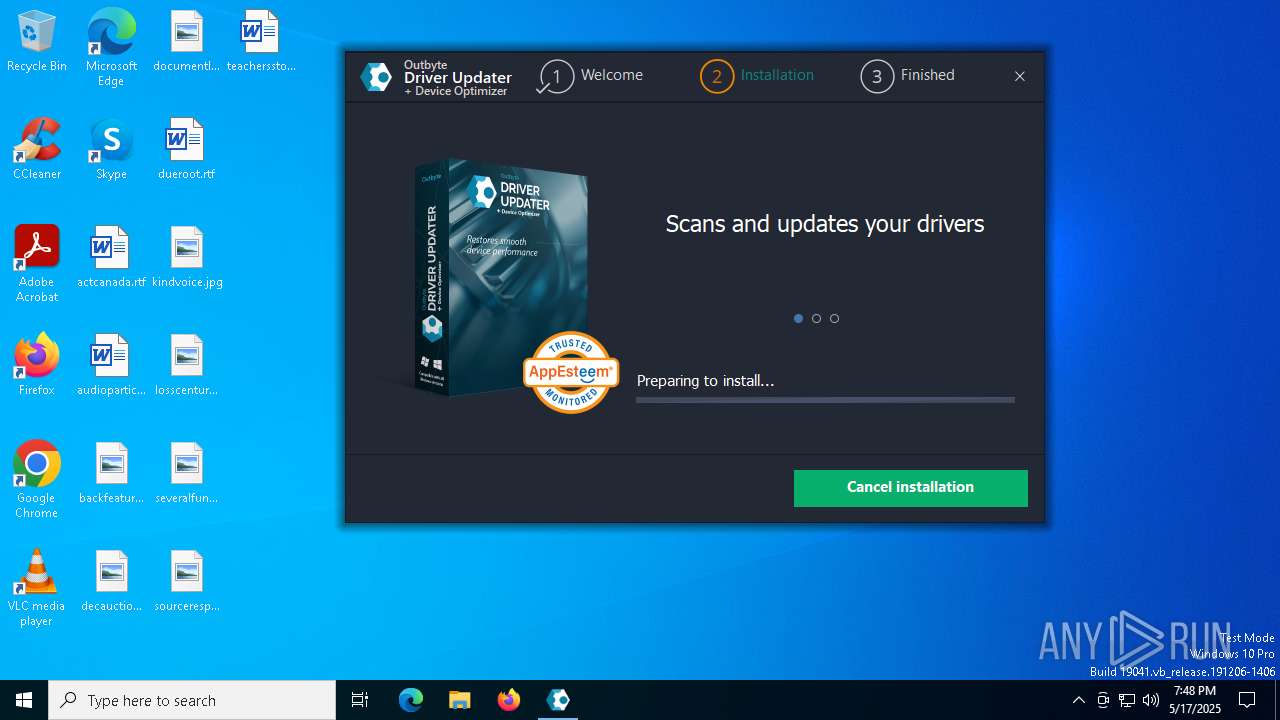Select kindvoice.jpg desktop file
The height and width of the screenshot is (720, 1280).
pos(186,258)
